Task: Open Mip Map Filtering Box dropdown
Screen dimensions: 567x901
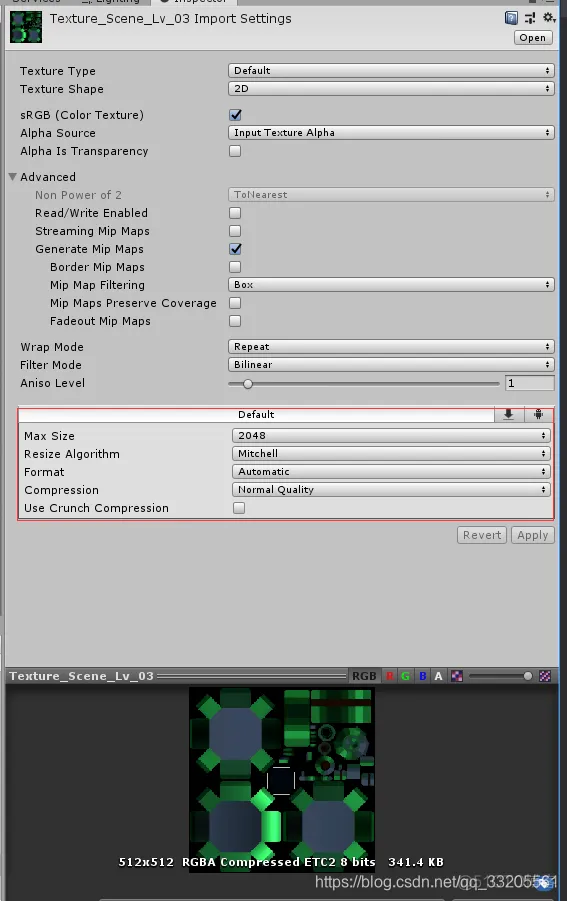Action: coord(391,284)
